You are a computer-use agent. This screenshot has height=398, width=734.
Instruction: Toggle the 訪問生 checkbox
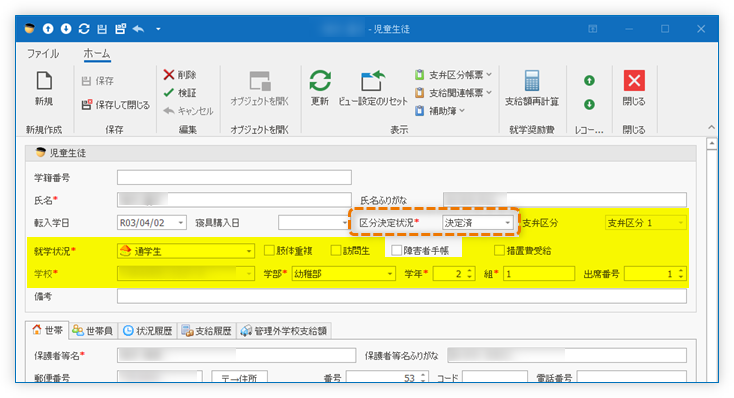(336, 251)
